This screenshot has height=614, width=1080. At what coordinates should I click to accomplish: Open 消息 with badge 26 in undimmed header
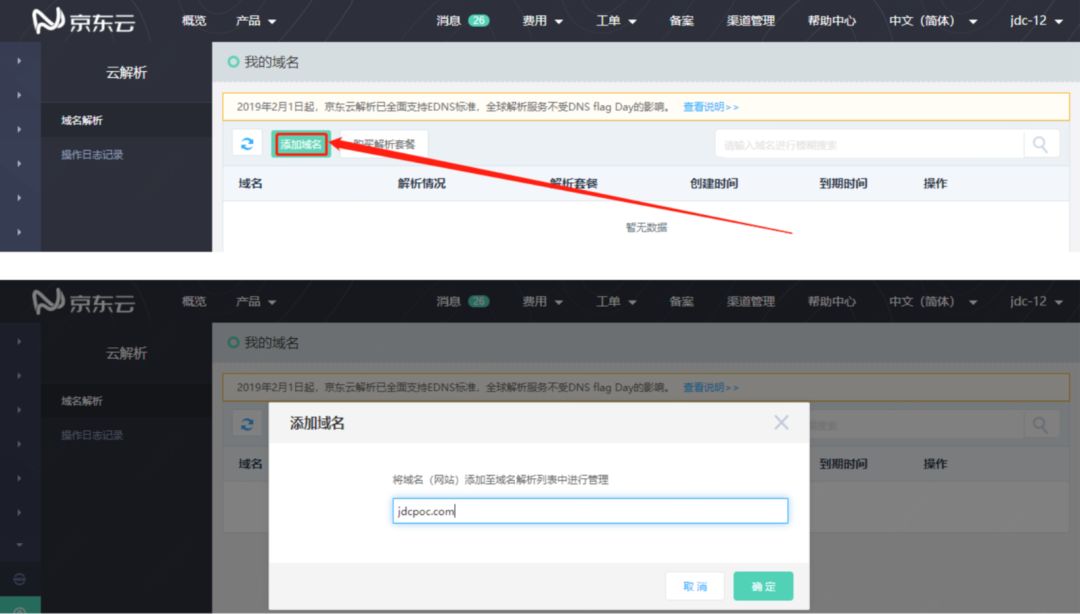pos(462,21)
